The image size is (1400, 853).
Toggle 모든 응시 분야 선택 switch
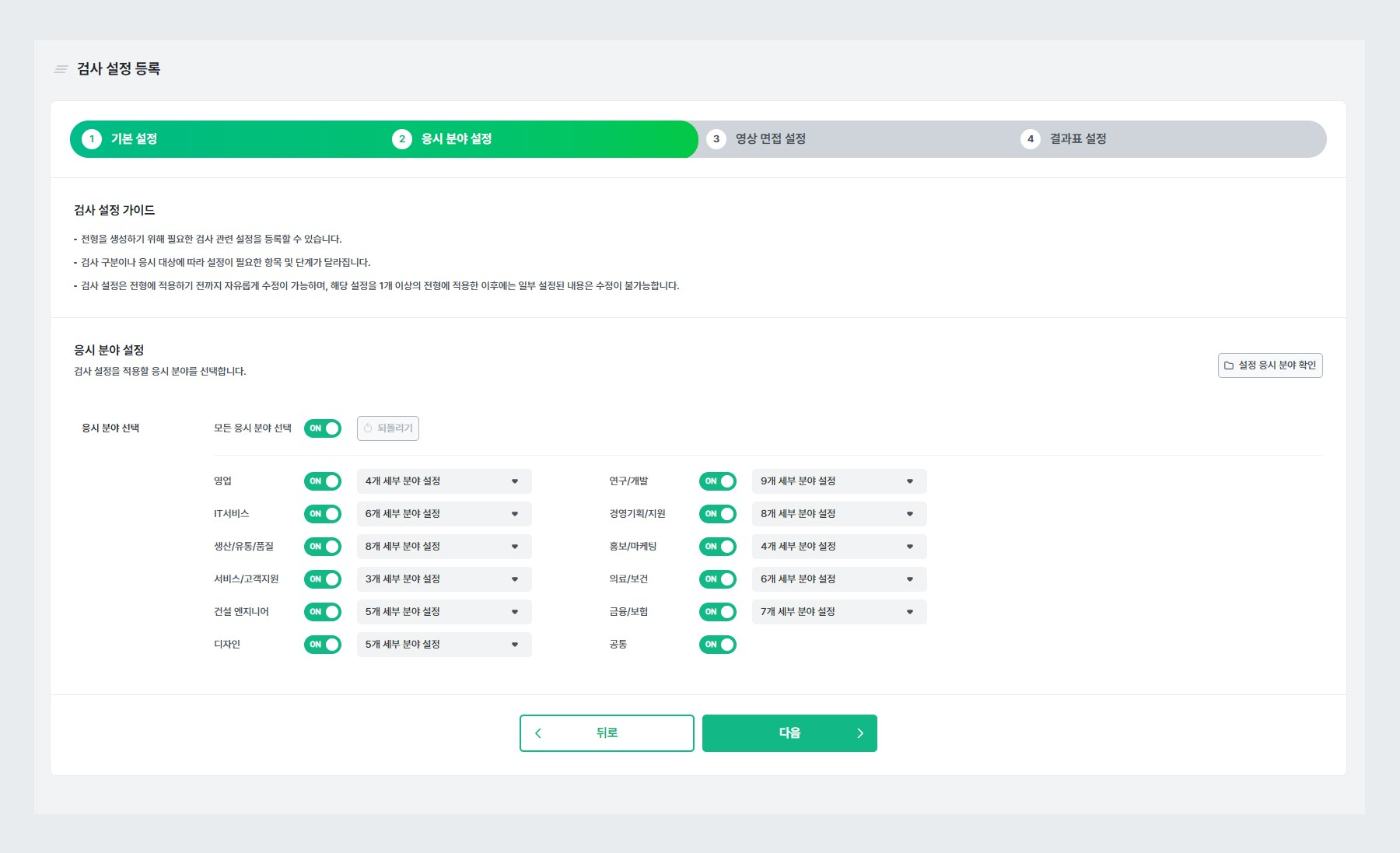tap(323, 428)
